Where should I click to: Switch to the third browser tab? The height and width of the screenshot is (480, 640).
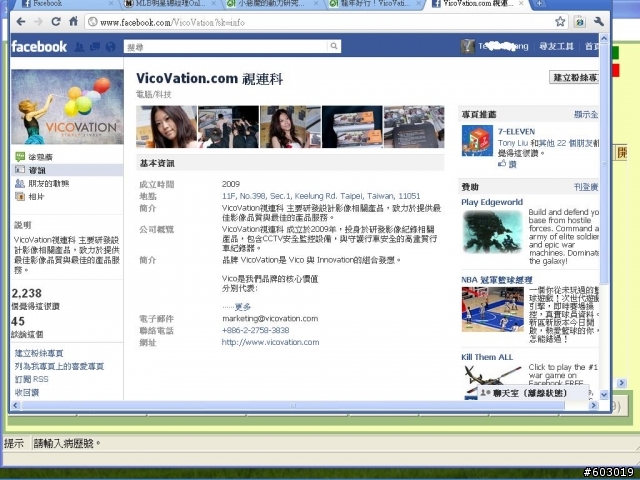[271, 4]
